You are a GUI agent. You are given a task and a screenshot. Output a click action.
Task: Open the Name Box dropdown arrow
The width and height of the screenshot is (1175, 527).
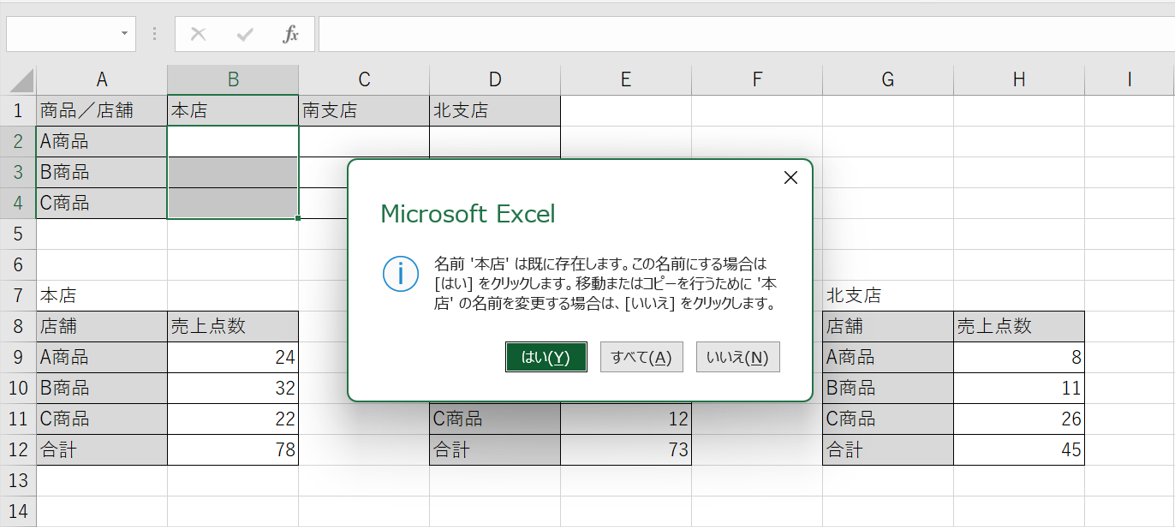[x=125, y=34]
